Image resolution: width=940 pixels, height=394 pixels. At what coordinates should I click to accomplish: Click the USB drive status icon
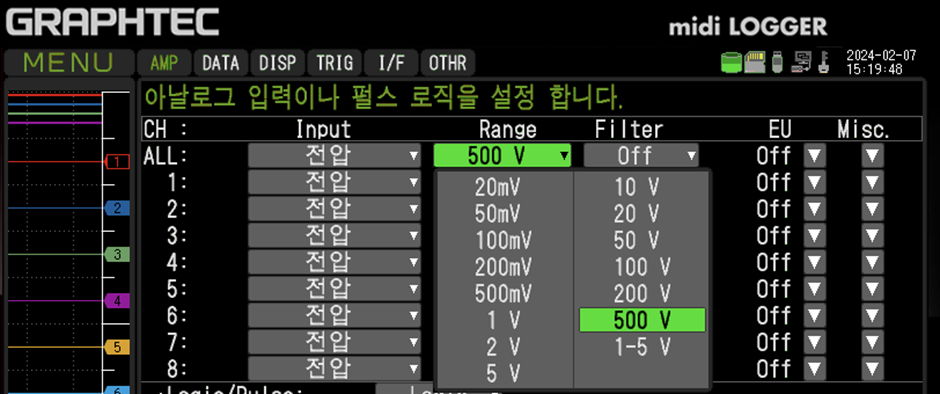pos(778,62)
